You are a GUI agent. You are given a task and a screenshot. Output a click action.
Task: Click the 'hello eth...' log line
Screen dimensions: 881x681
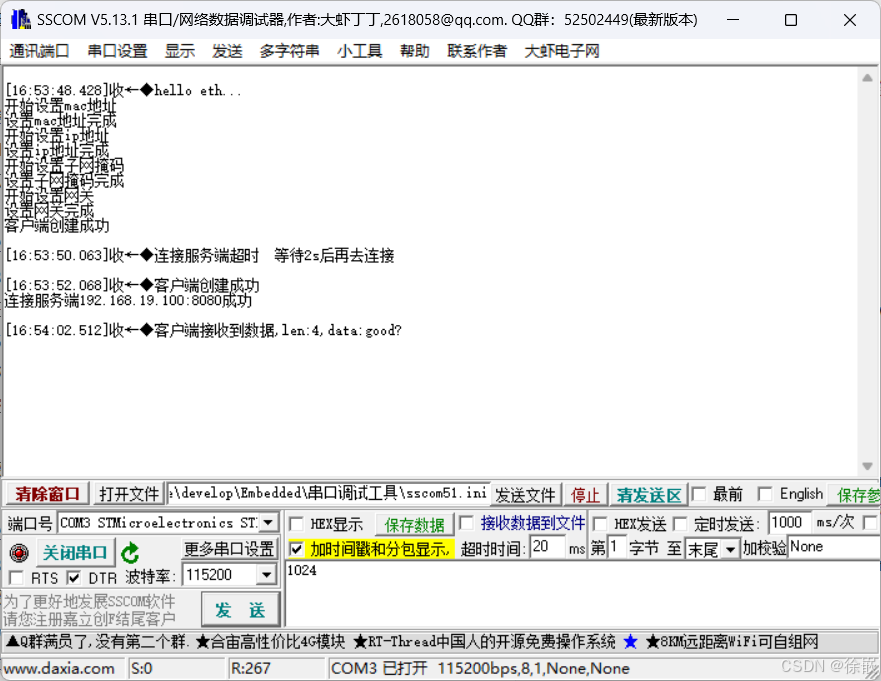point(123,90)
